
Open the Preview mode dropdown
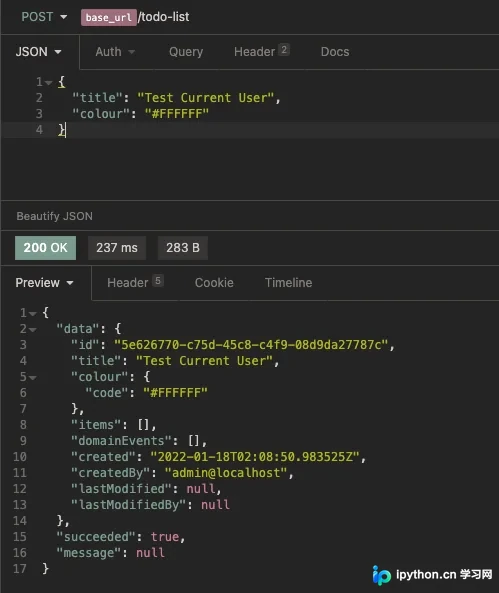tap(45, 283)
